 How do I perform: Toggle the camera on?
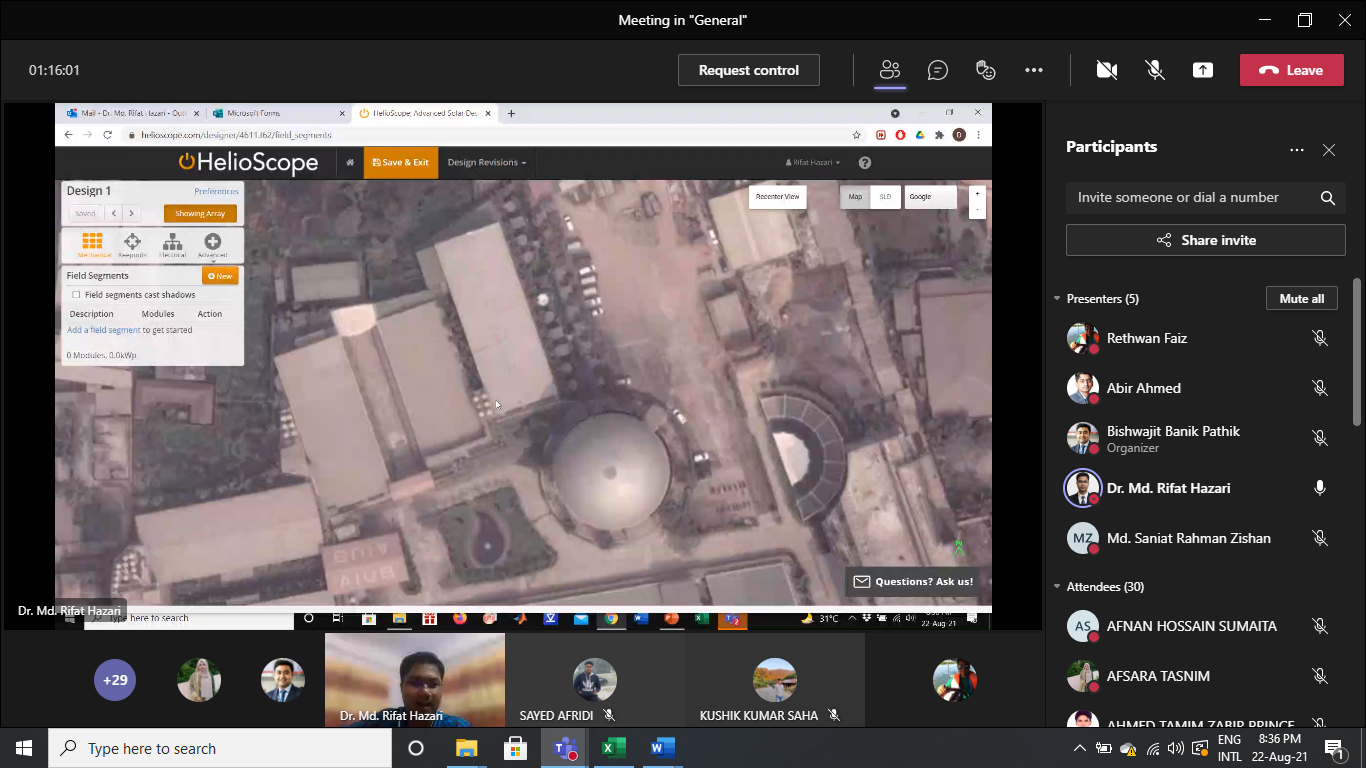pos(1106,70)
